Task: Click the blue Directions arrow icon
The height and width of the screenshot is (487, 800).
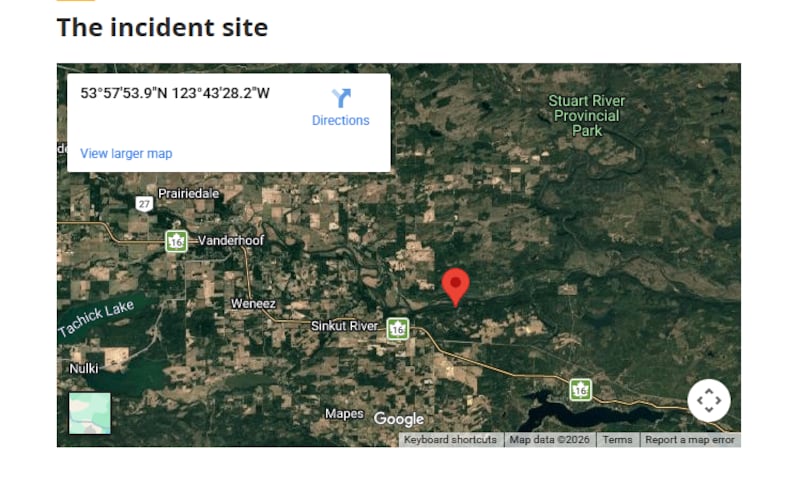Action: pos(341,98)
